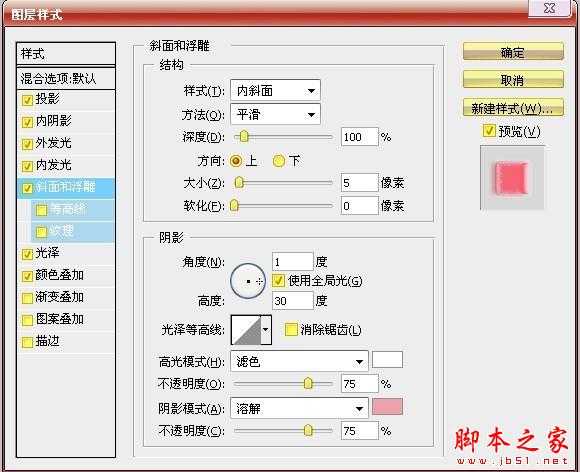Toggle the 内阴影 inner shadow checkbox
This screenshot has height=472, width=580.
click(27, 122)
